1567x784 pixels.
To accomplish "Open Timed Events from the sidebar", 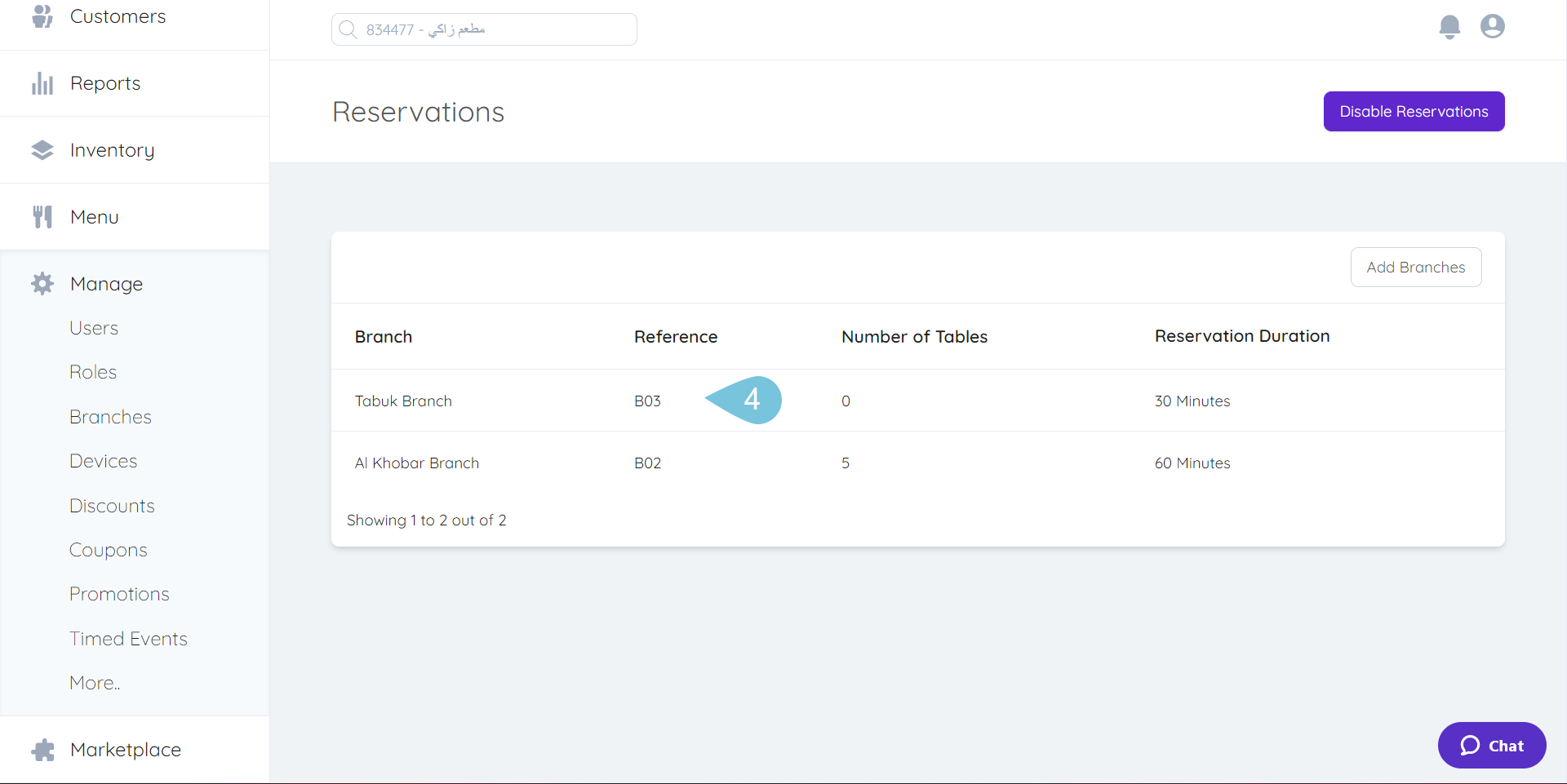I will coord(128,639).
